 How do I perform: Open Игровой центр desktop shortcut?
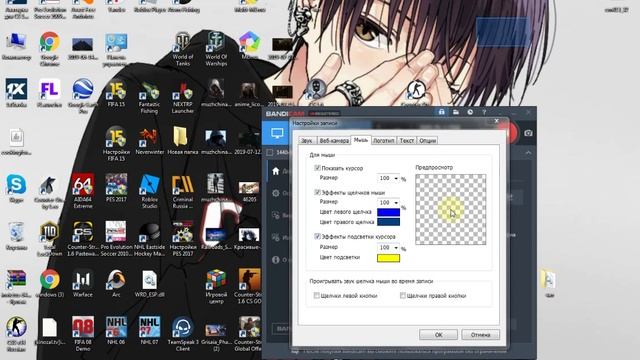click(x=216, y=286)
